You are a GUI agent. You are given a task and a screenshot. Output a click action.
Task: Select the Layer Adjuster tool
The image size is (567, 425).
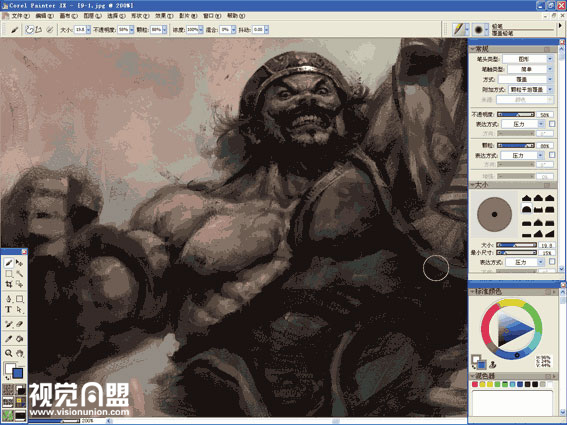19,263
